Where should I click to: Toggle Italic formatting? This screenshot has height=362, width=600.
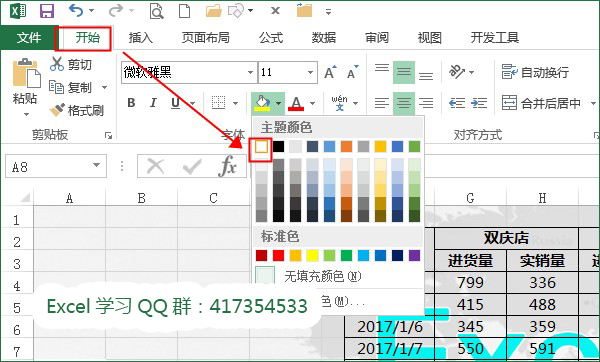[x=153, y=103]
